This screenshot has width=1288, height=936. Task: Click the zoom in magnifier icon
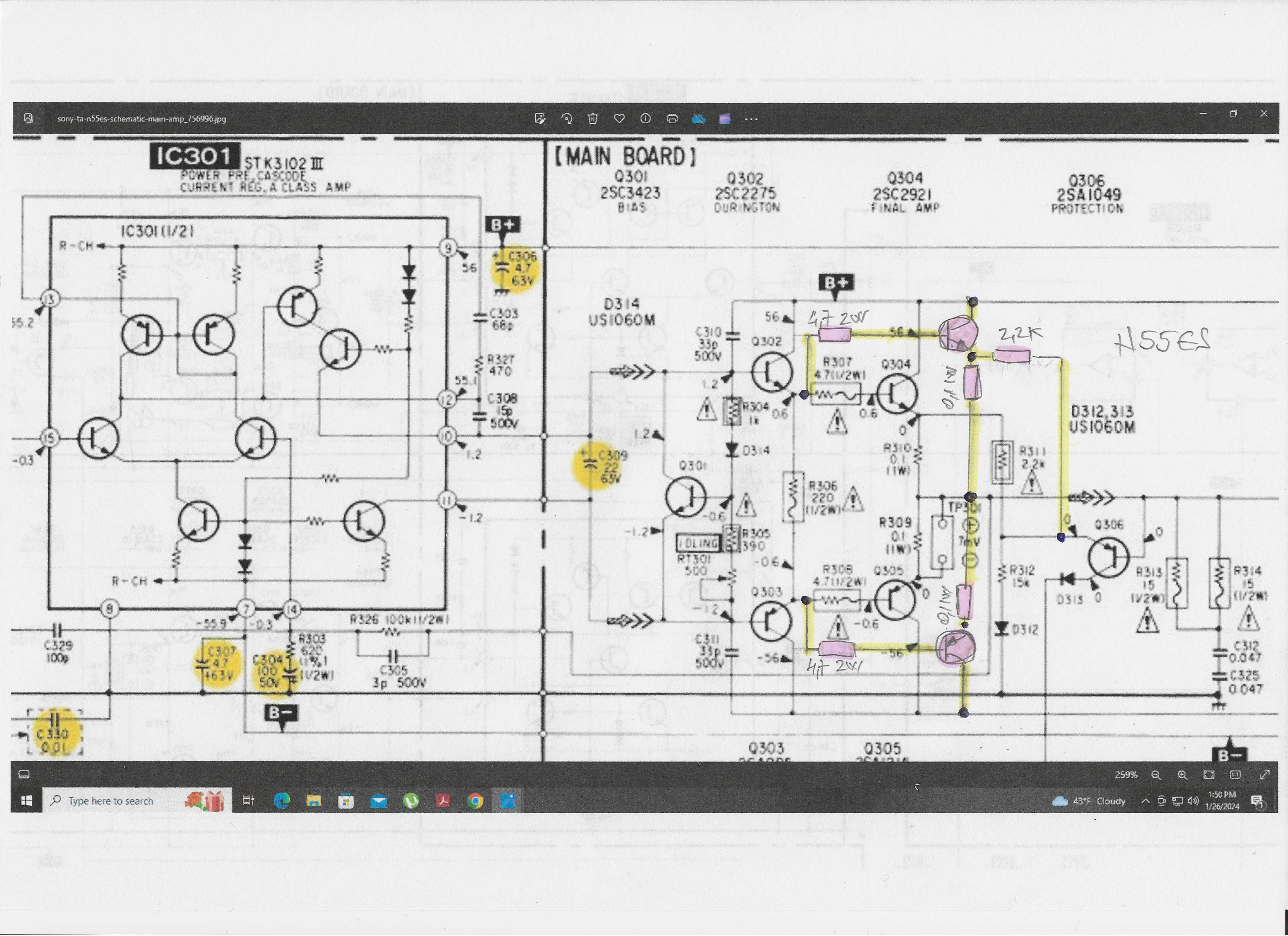1182,775
